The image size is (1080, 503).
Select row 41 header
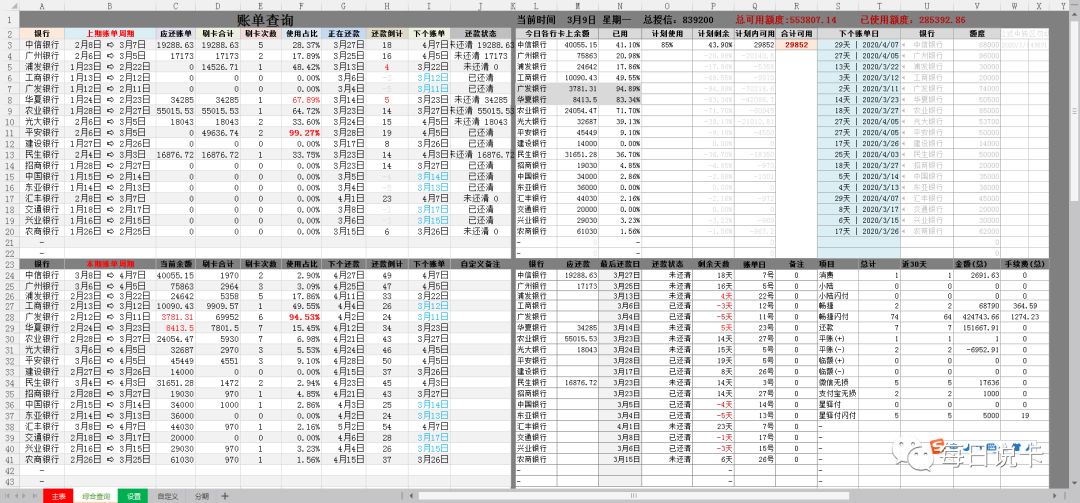point(9,459)
